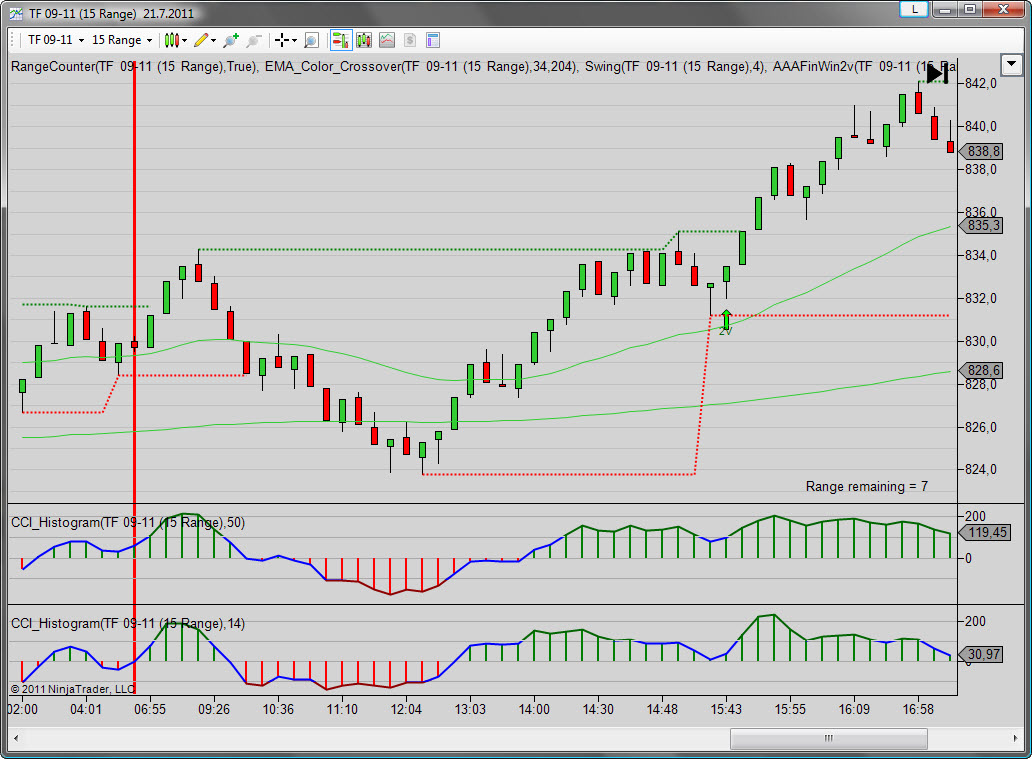Click the Range remaining = 7 text
Screen dimensions: 1032x759
(867, 486)
